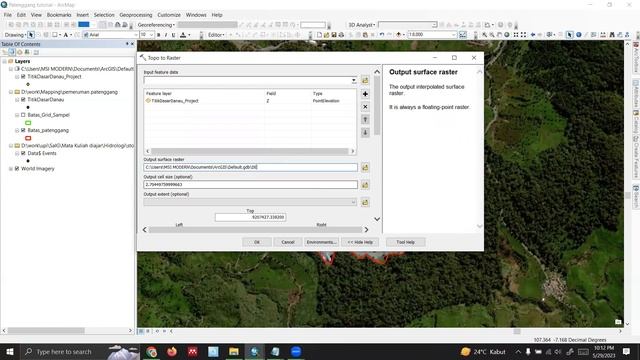This screenshot has width=640, height=360.
Task: Click Cancel in Topo to Raster dialog
Action: pos(288,242)
